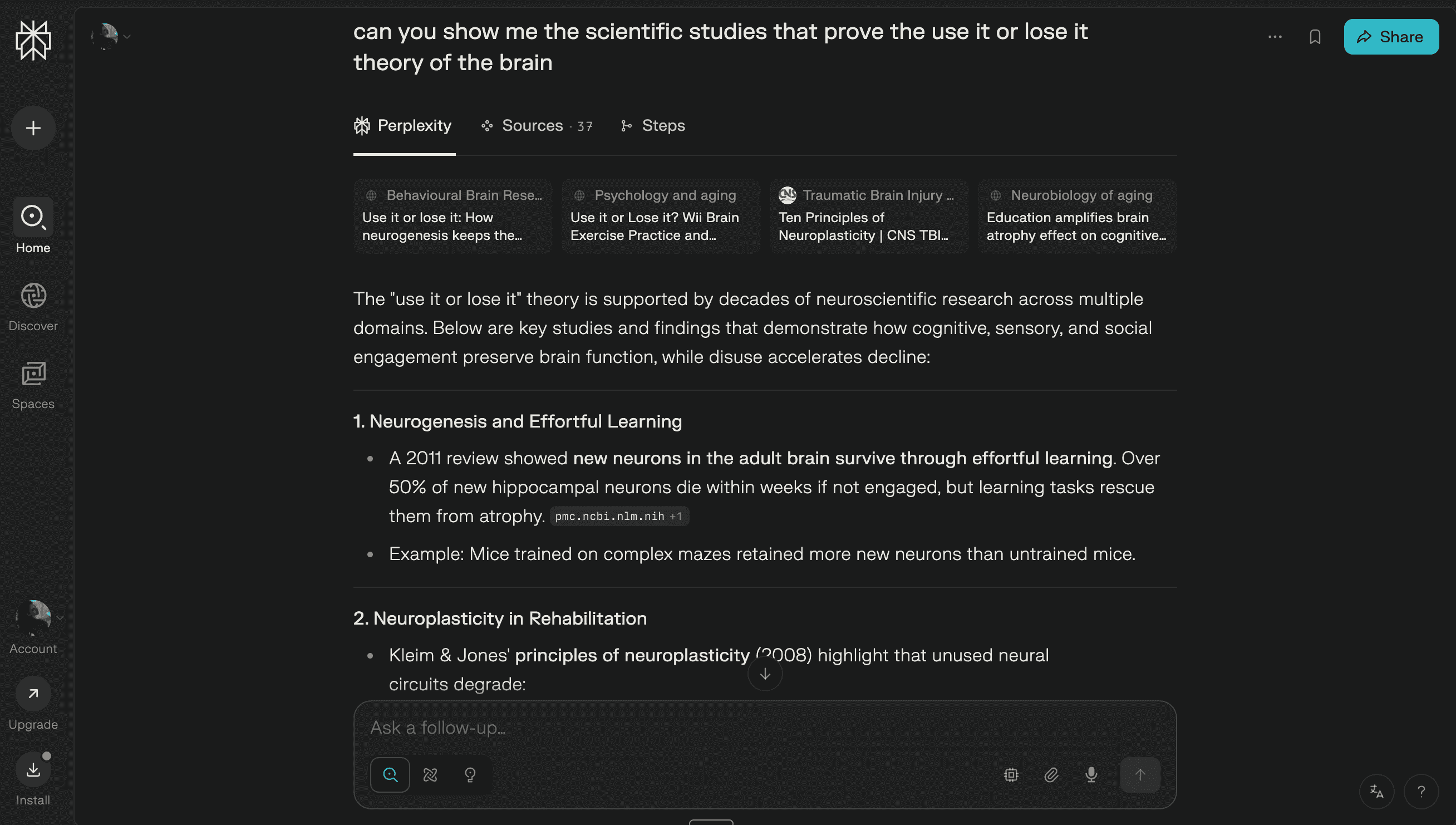This screenshot has height=825, width=1456.
Task: Enable the lightbulb mode in follow-up box
Action: [470, 774]
